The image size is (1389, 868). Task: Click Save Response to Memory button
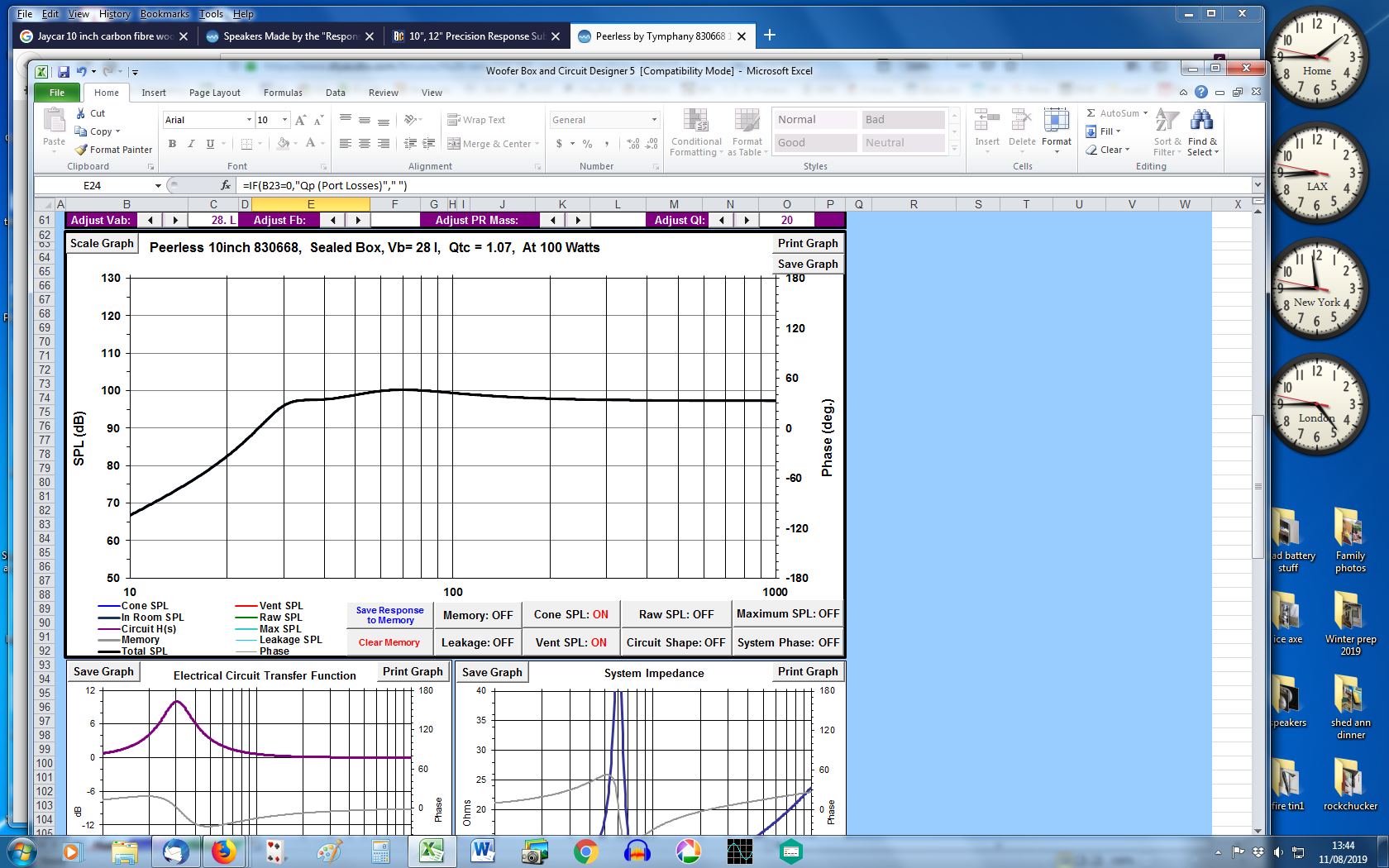click(x=389, y=615)
